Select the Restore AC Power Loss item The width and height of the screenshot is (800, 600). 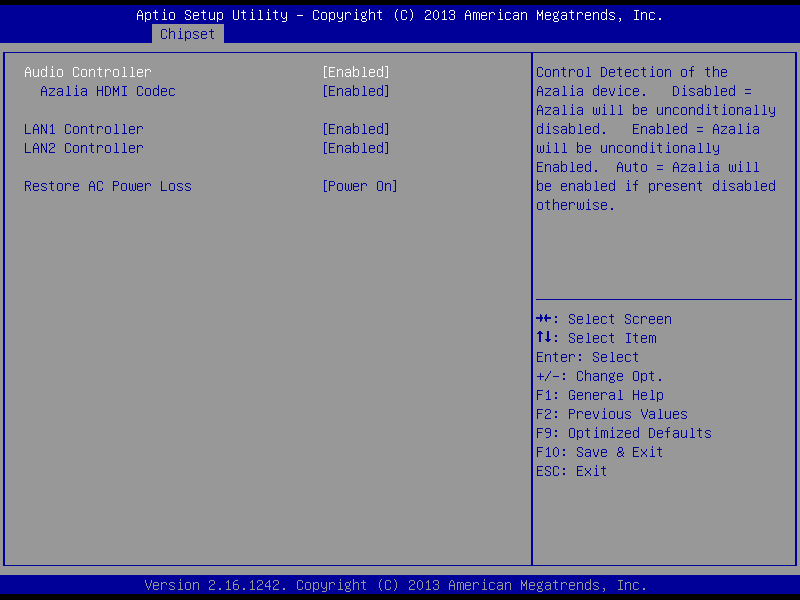pyautogui.click(x=108, y=186)
